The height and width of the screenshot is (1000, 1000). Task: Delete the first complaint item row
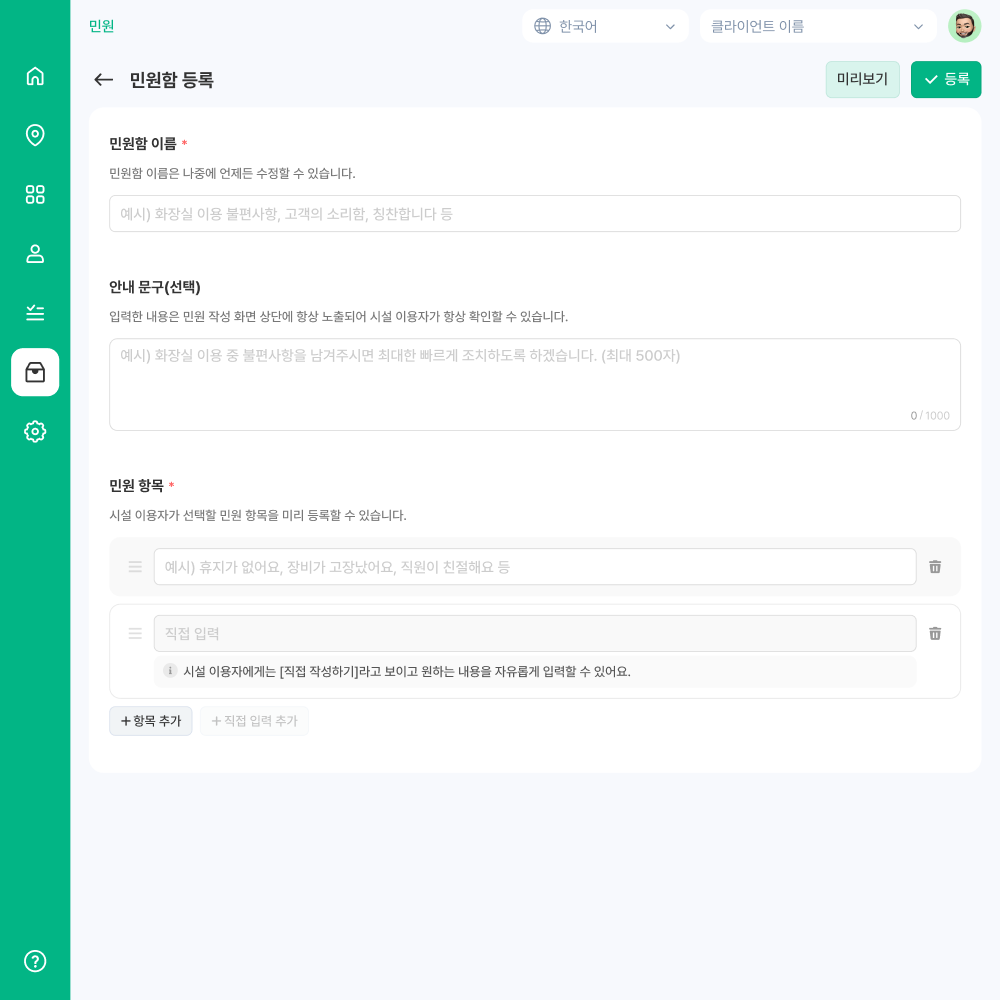[935, 566]
